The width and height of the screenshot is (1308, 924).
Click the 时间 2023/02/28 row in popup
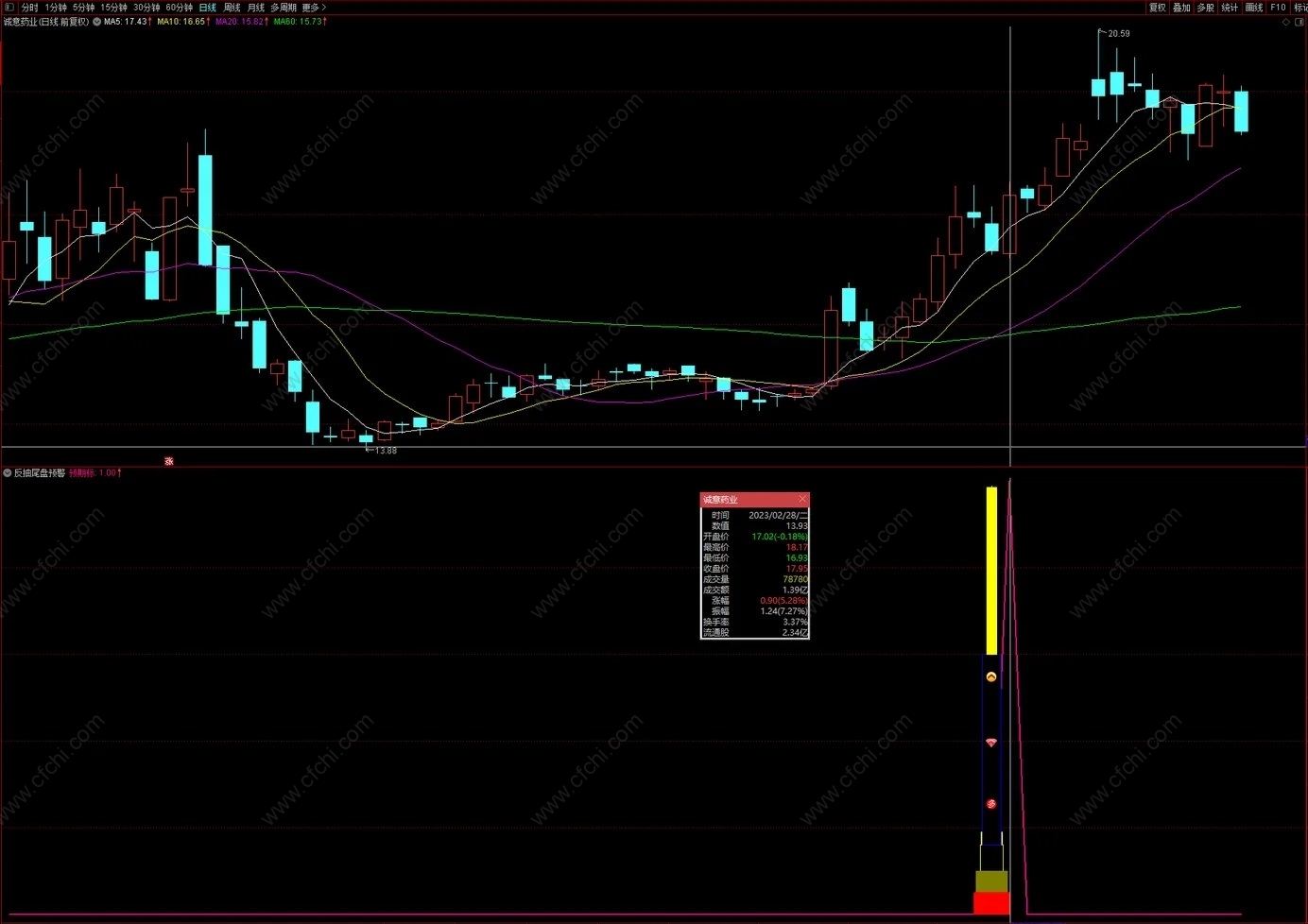[x=755, y=515]
